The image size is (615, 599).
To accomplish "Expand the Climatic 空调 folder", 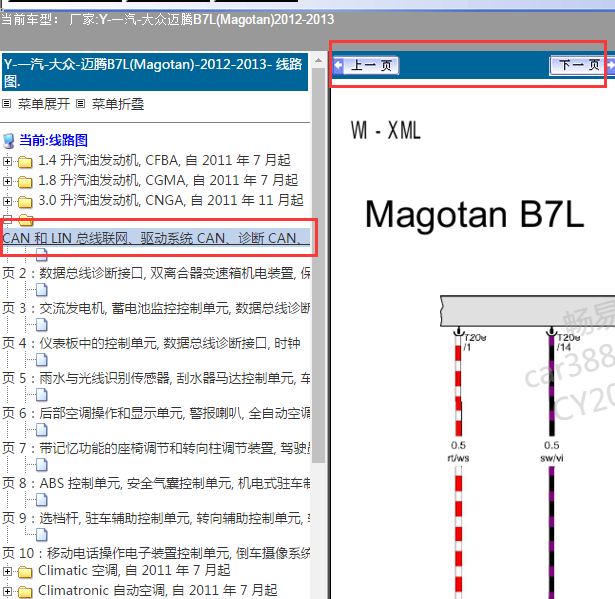I will tap(7, 571).
